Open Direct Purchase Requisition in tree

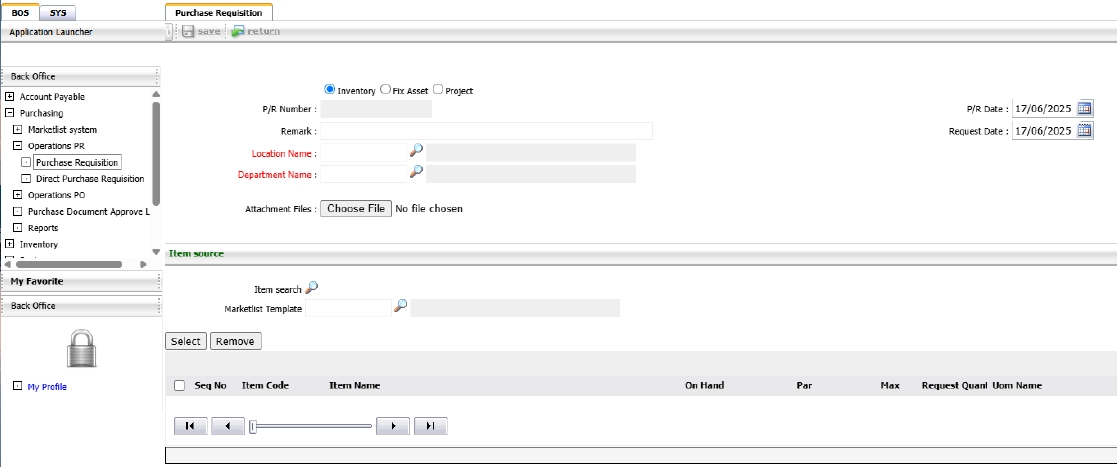click(89, 178)
